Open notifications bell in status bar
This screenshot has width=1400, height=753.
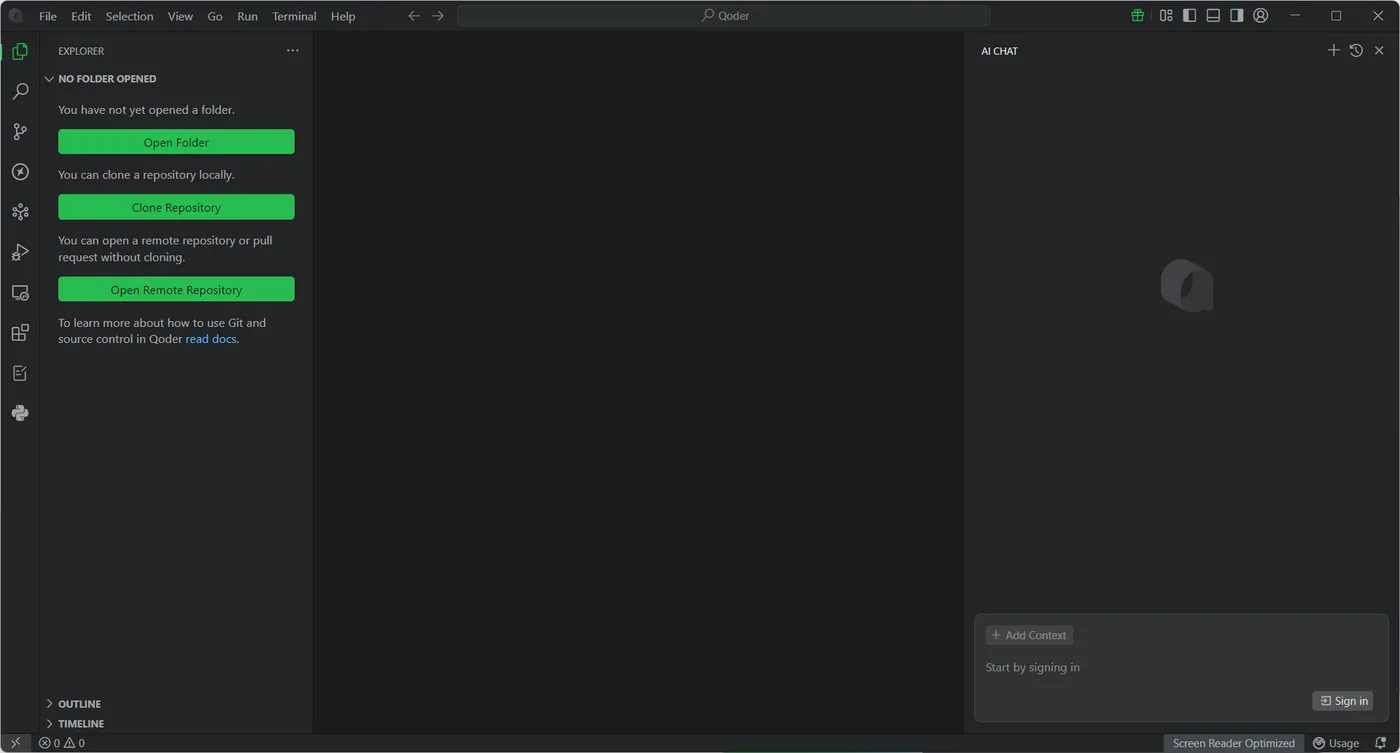pyautogui.click(x=1381, y=743)
